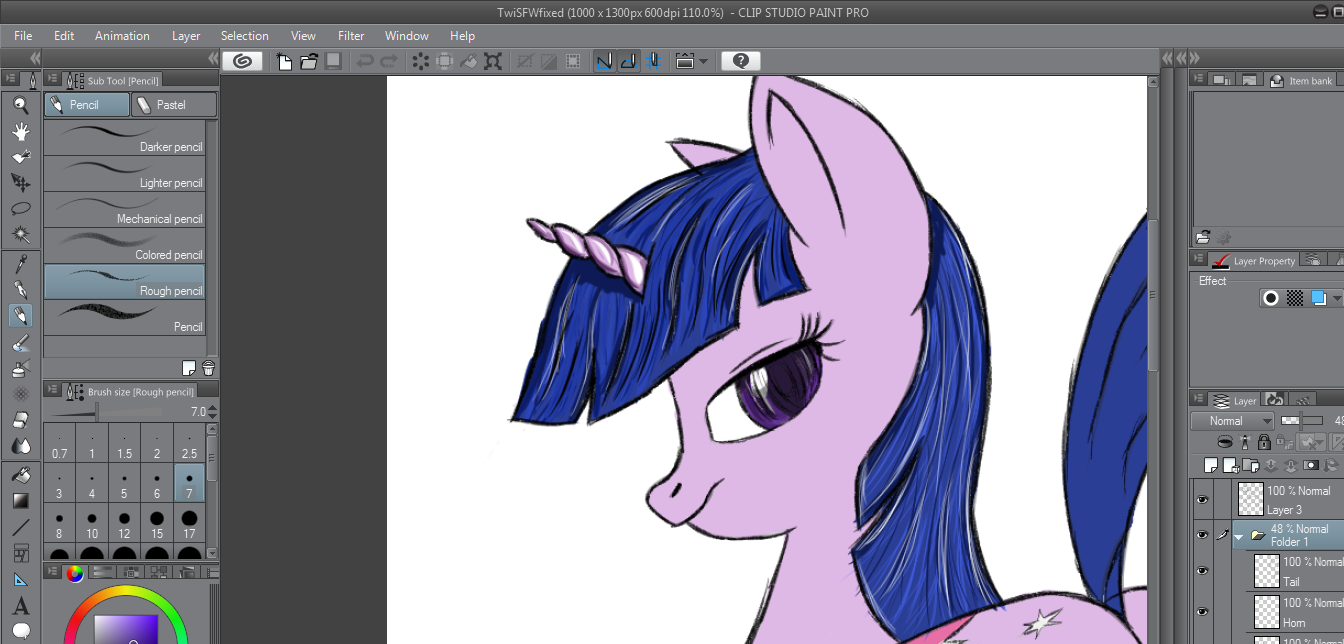Open the Layer menu
The width and height of the screenshot is (1344, 644).
pyautogui.click(x=186, y=36)
